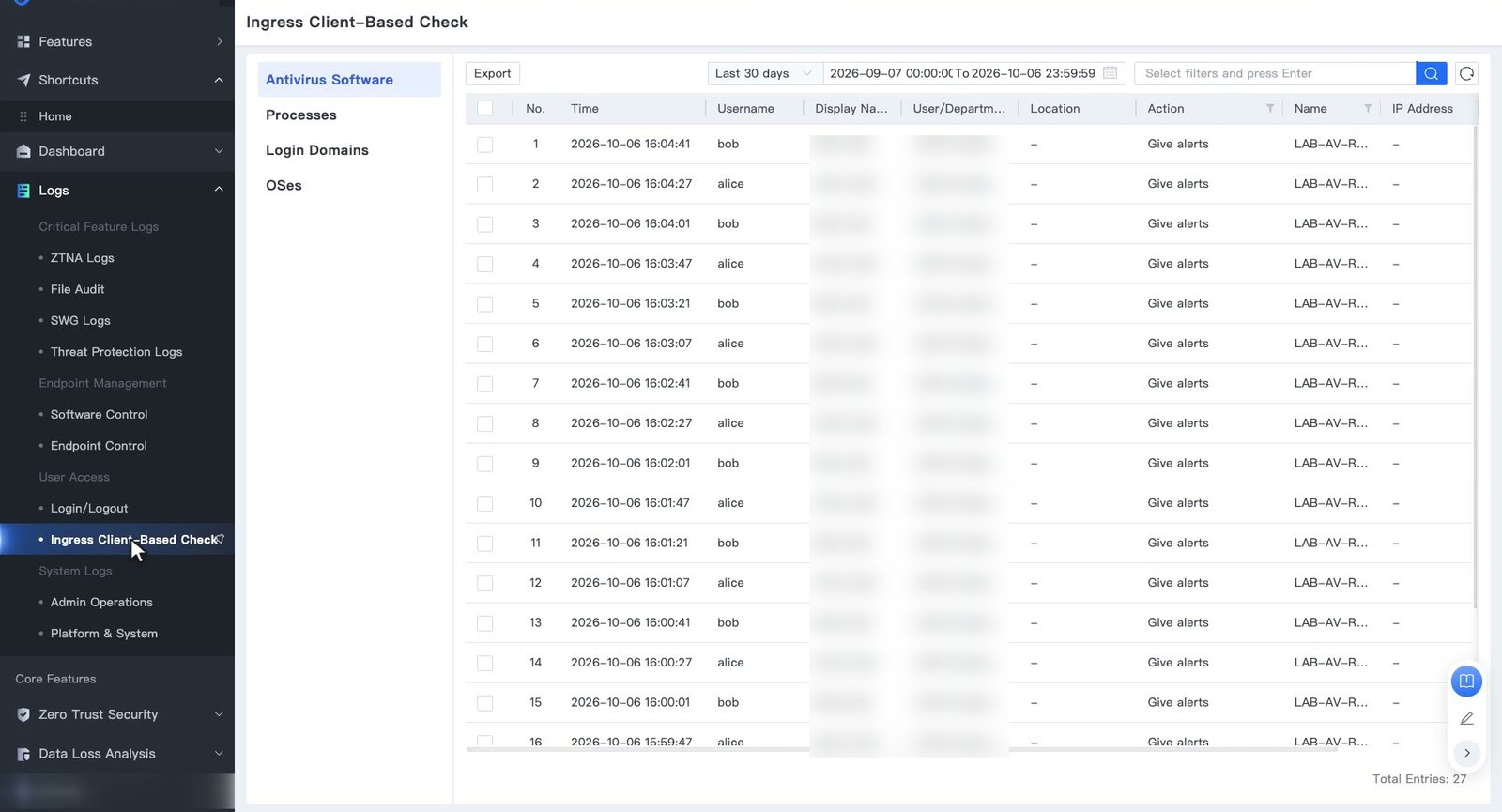
Task: Click the Export button
Action: tap(493, 73)
